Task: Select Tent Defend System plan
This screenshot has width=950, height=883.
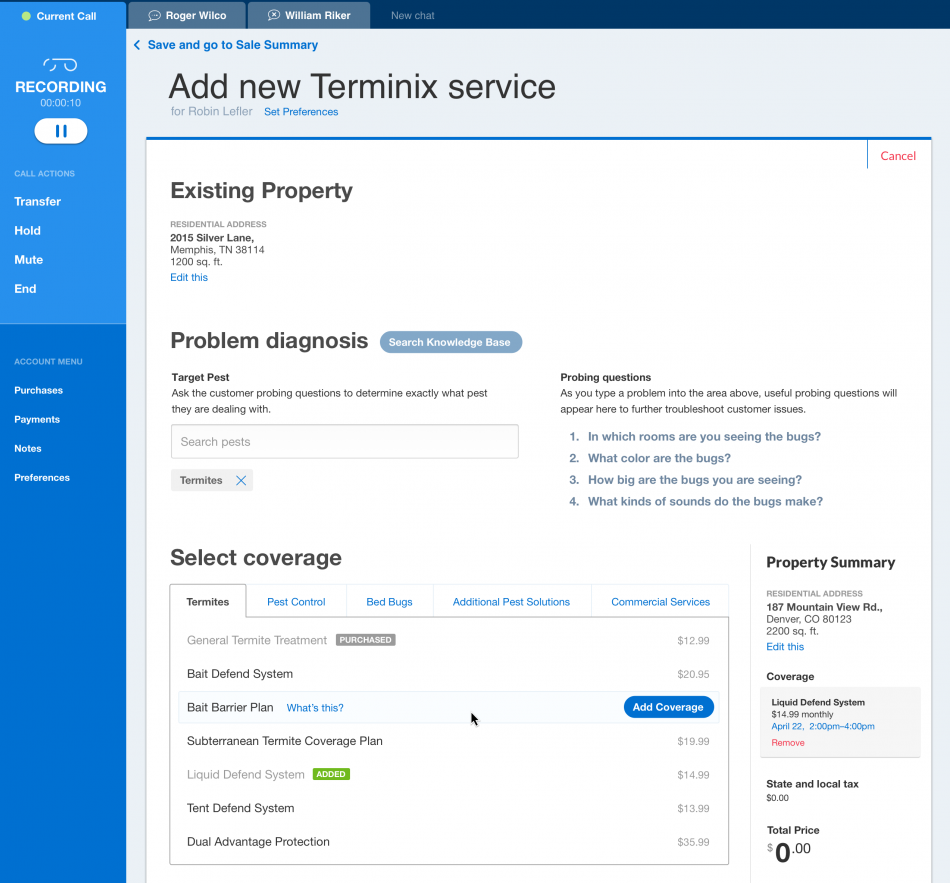Action: click(x=448, y=808)
